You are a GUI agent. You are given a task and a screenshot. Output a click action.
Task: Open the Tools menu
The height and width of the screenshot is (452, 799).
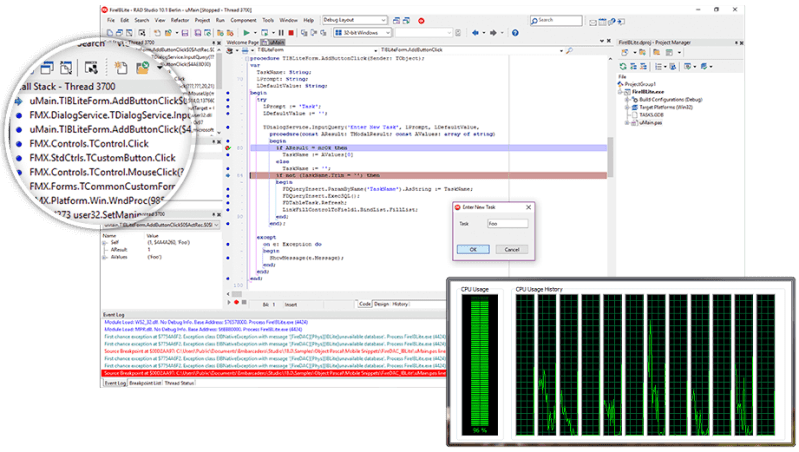(268, 20)
